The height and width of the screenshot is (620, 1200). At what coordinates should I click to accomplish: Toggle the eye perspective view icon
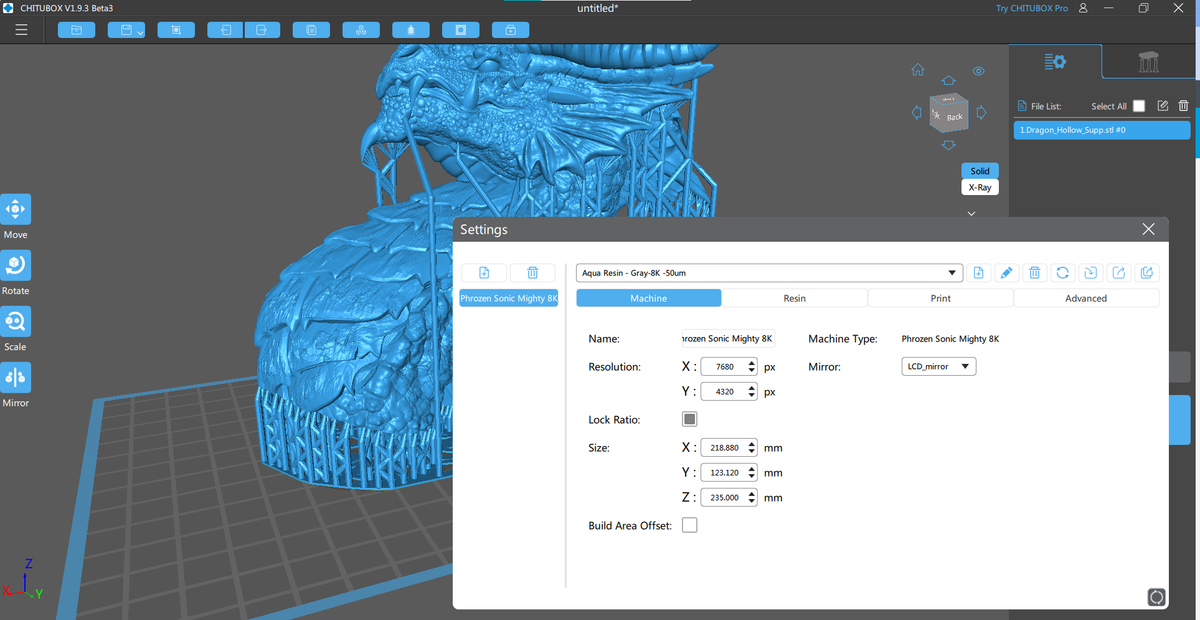click(979, 71)
